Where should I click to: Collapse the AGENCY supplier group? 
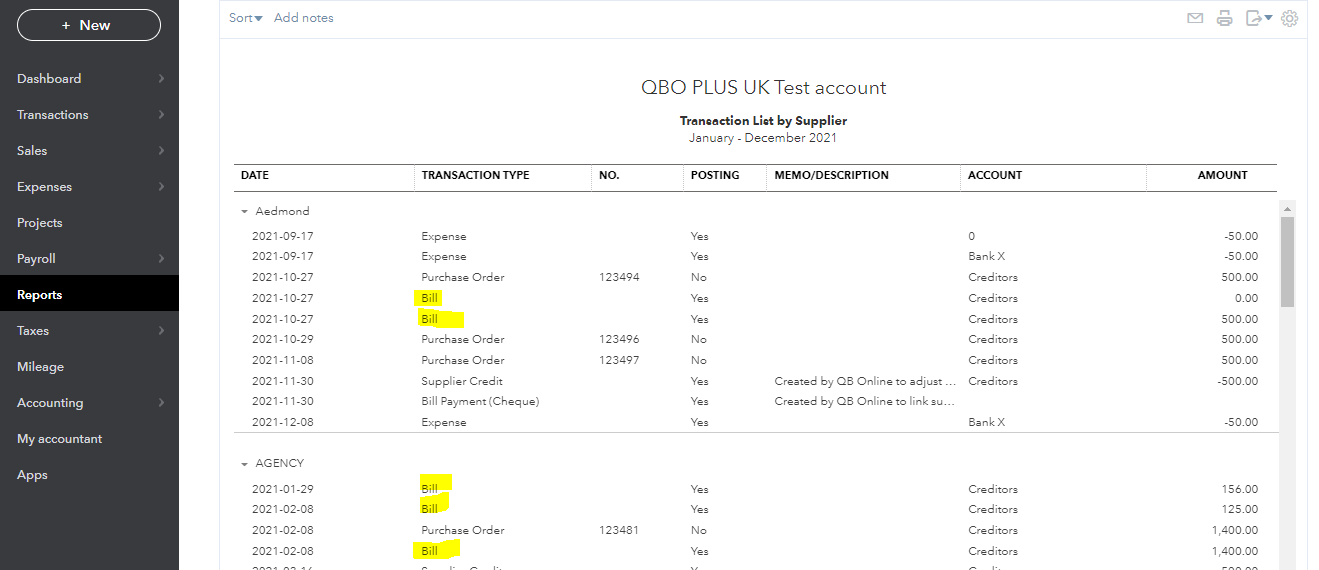(244, 464)
